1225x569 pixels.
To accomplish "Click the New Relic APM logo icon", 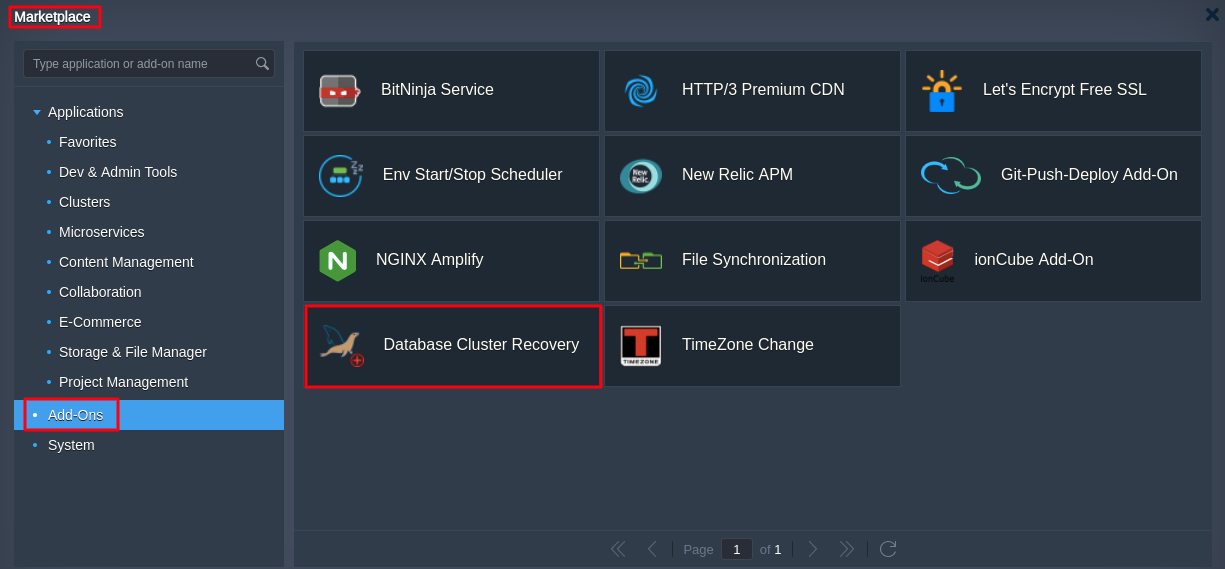I will click(x=640, y=176).
